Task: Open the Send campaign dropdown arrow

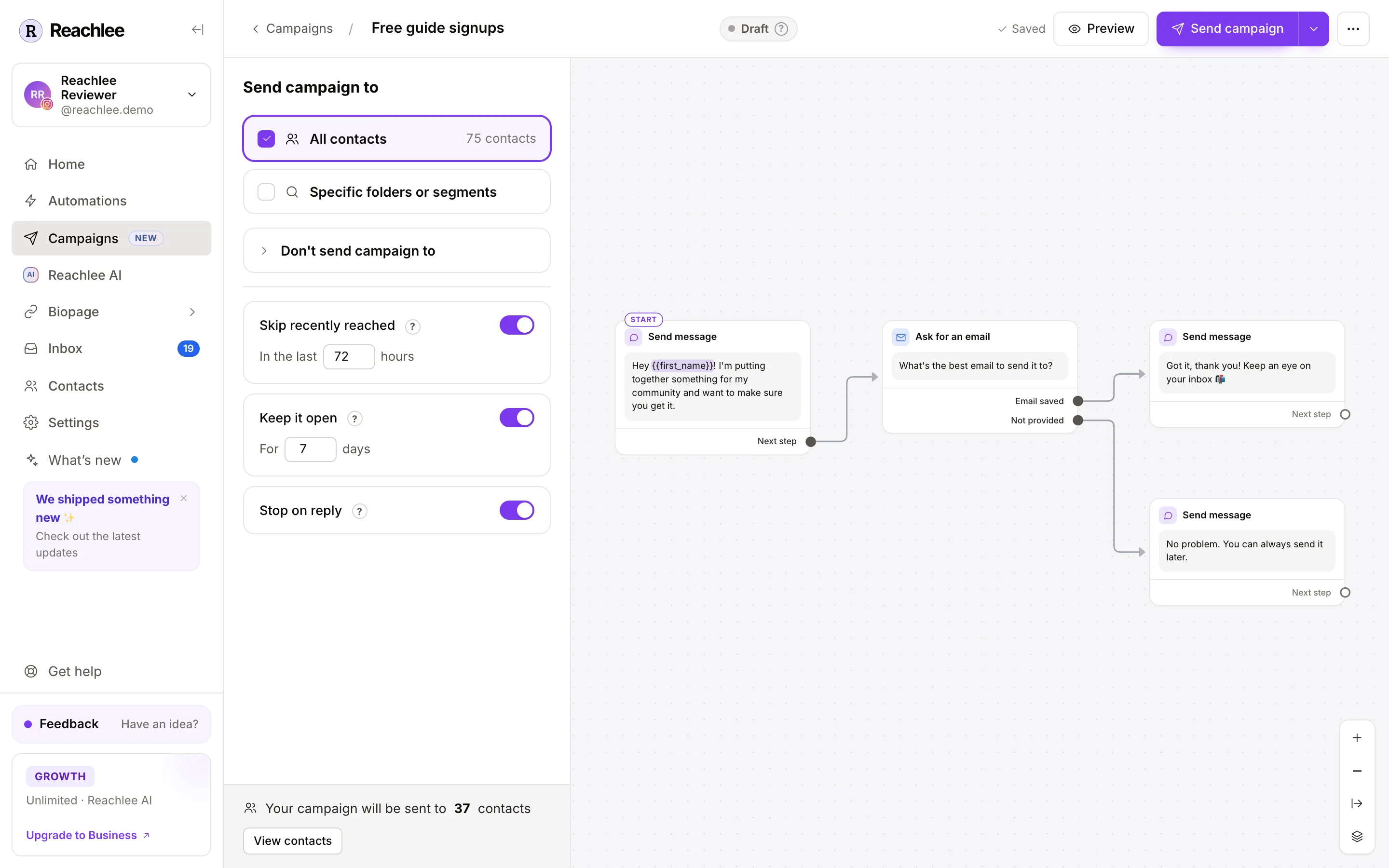Action: click(1314, 29)
